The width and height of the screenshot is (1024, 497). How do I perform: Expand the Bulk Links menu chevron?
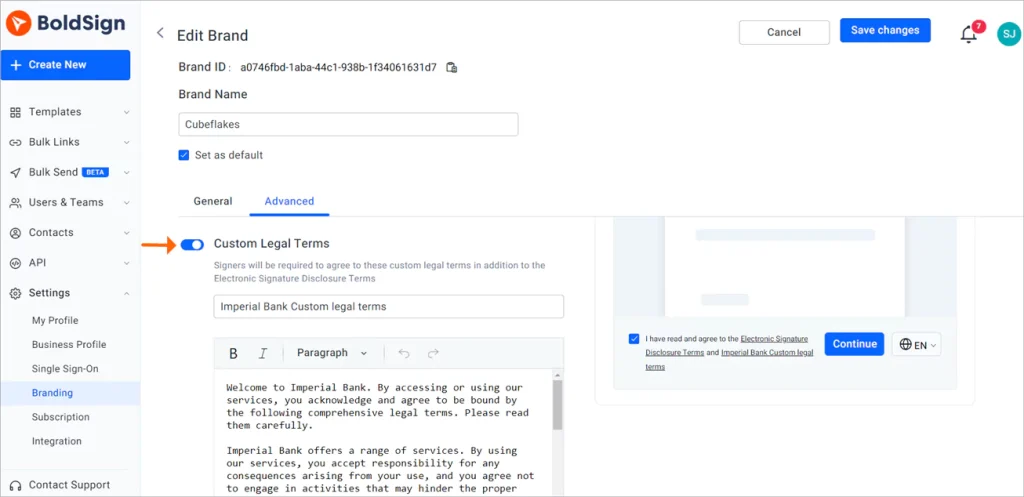tap(127, 142)
